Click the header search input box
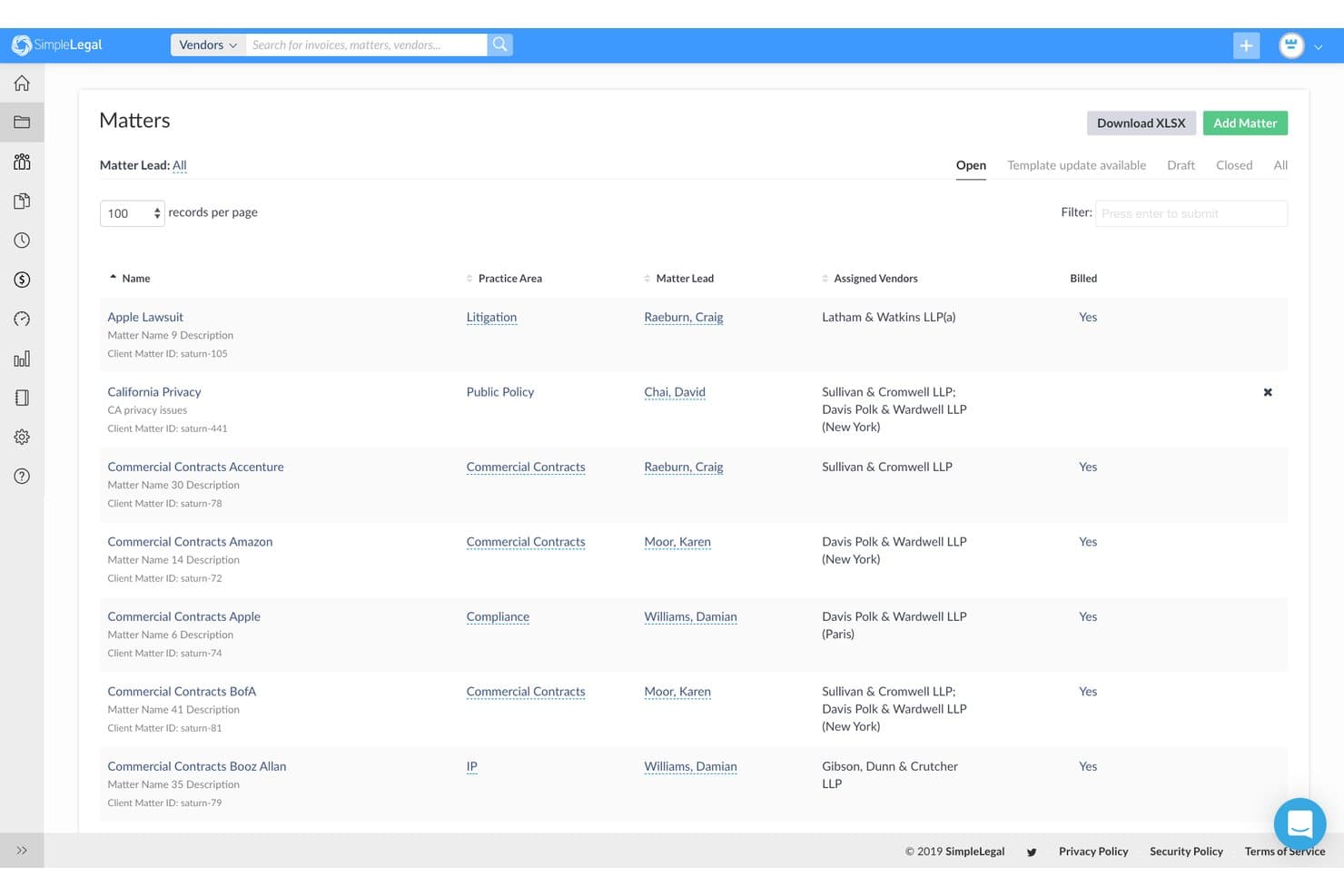 367,44
